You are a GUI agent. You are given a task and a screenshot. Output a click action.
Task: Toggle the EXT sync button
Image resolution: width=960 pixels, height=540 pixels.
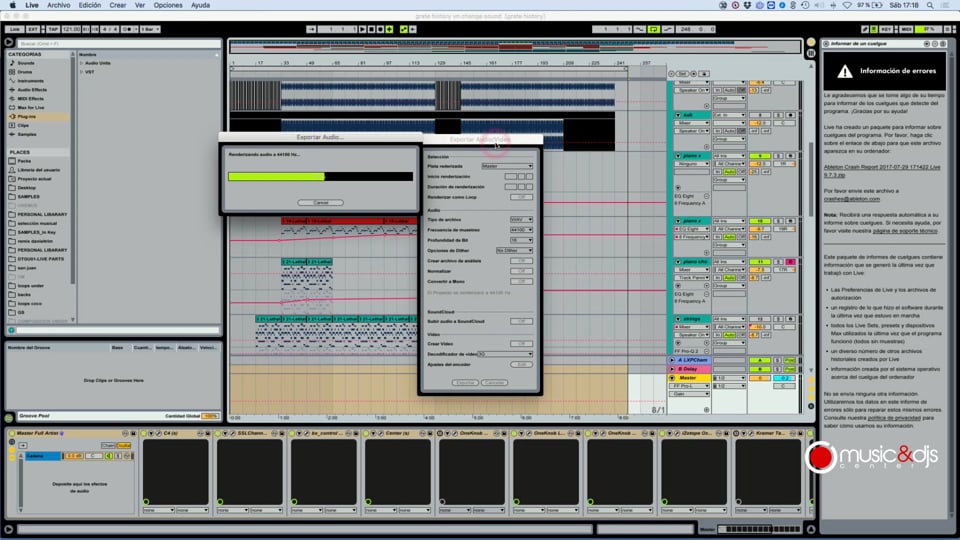pos(32,29)
